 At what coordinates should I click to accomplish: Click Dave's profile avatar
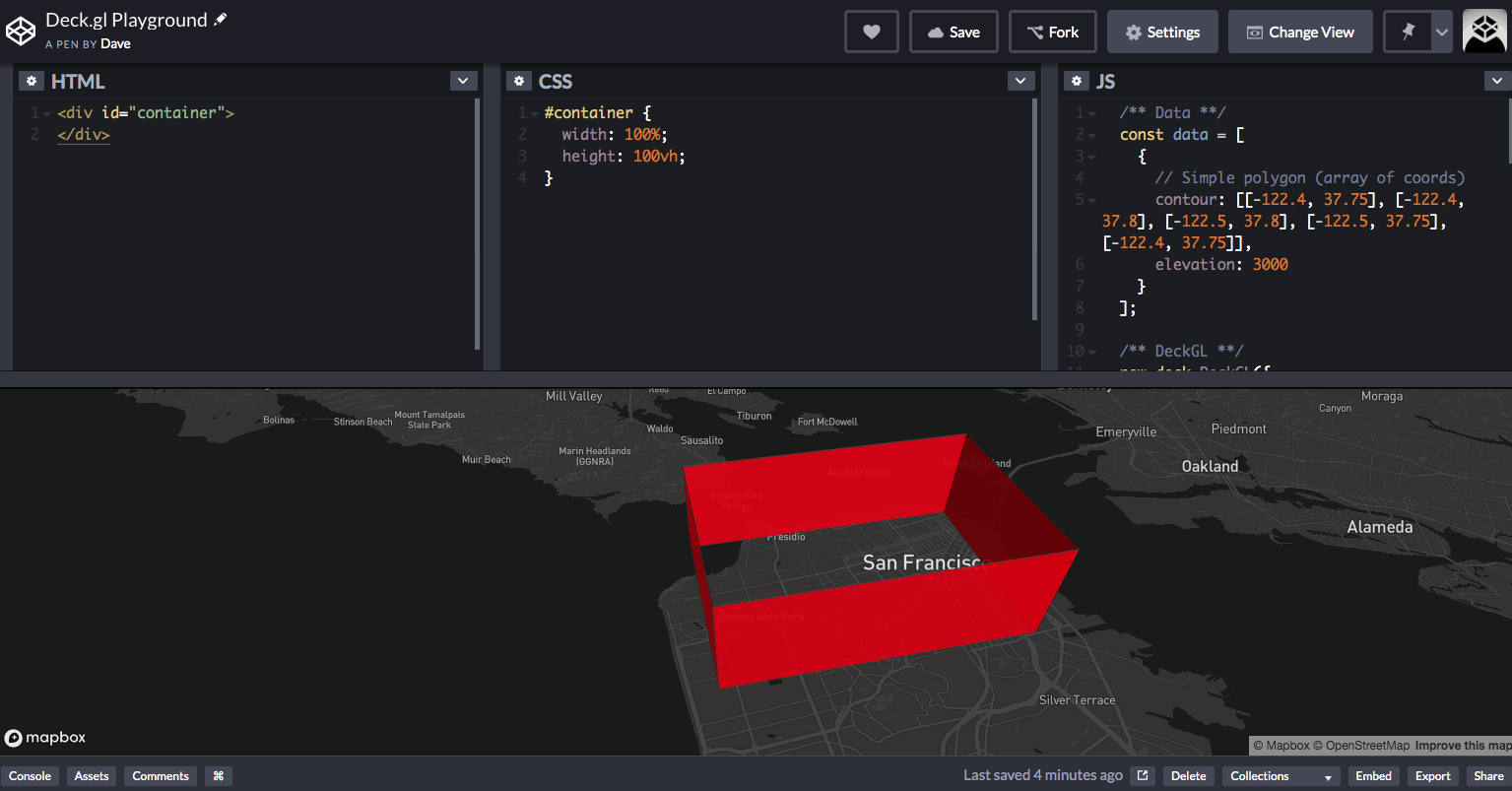(x=1484, y=31)
